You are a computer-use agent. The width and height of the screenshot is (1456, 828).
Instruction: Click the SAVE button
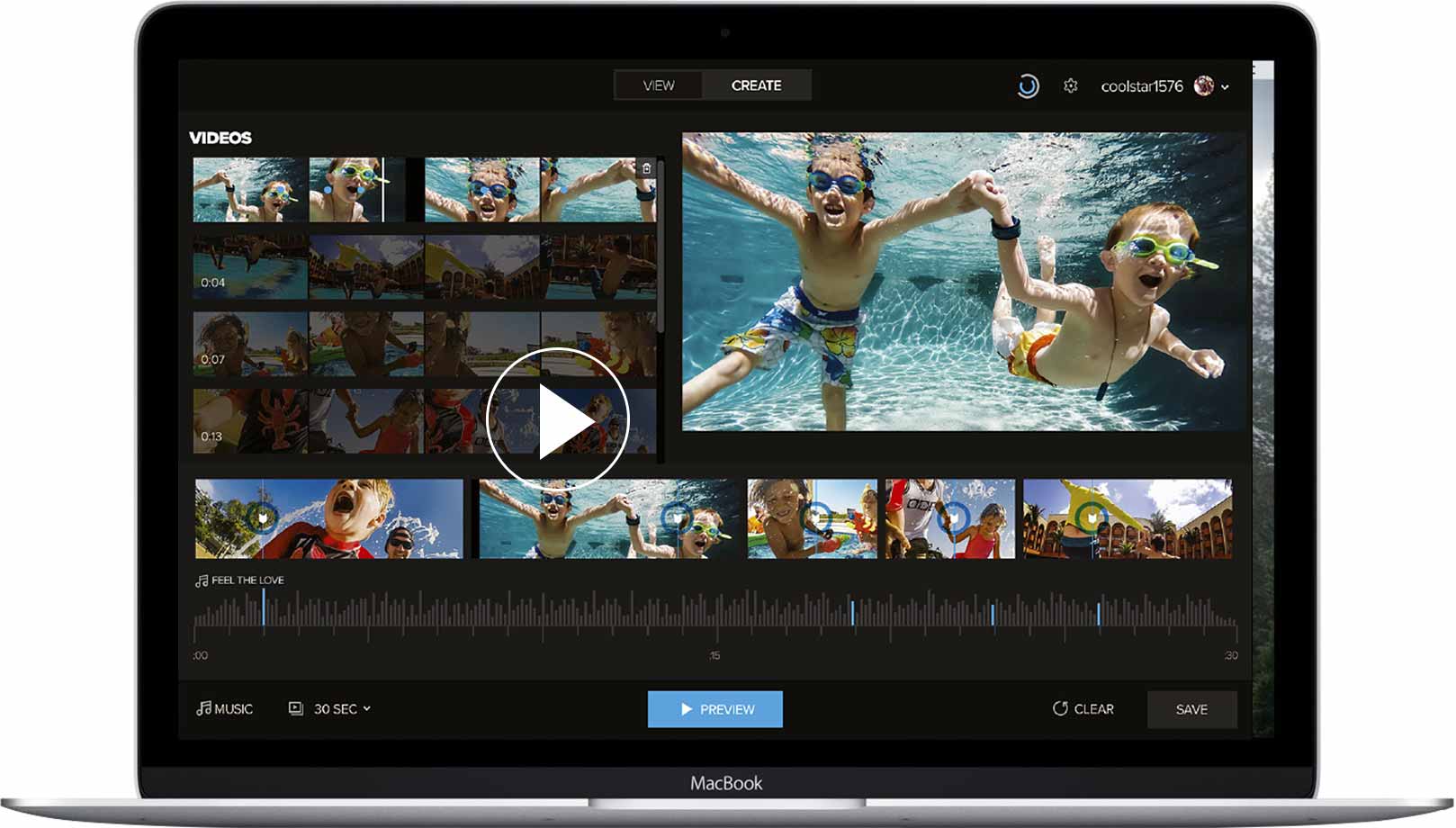click(x=1191, y=710)
